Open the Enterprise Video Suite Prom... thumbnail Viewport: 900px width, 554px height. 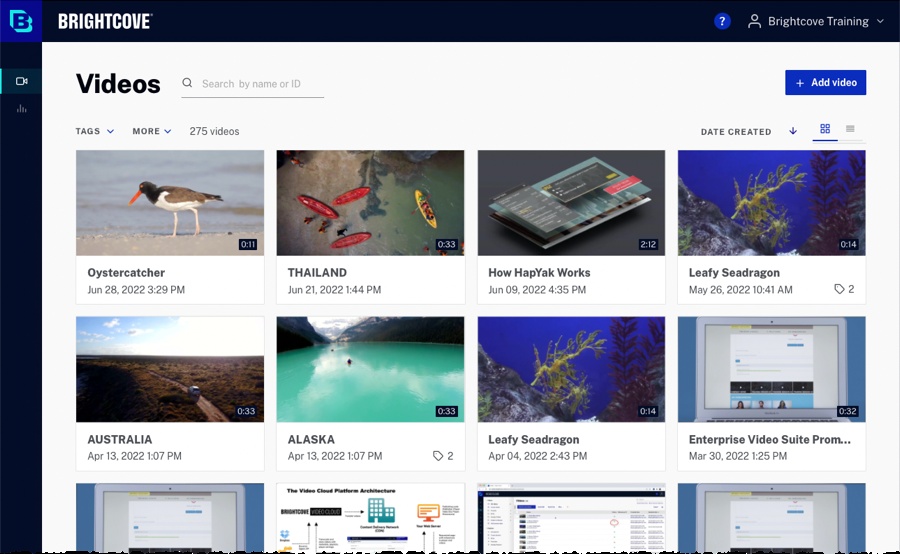coord(771,369)
